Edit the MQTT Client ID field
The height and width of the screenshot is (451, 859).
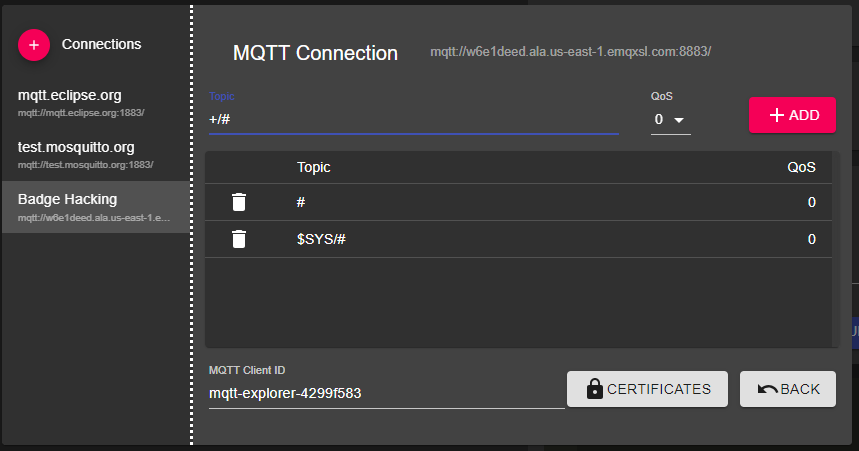[385, 393]
